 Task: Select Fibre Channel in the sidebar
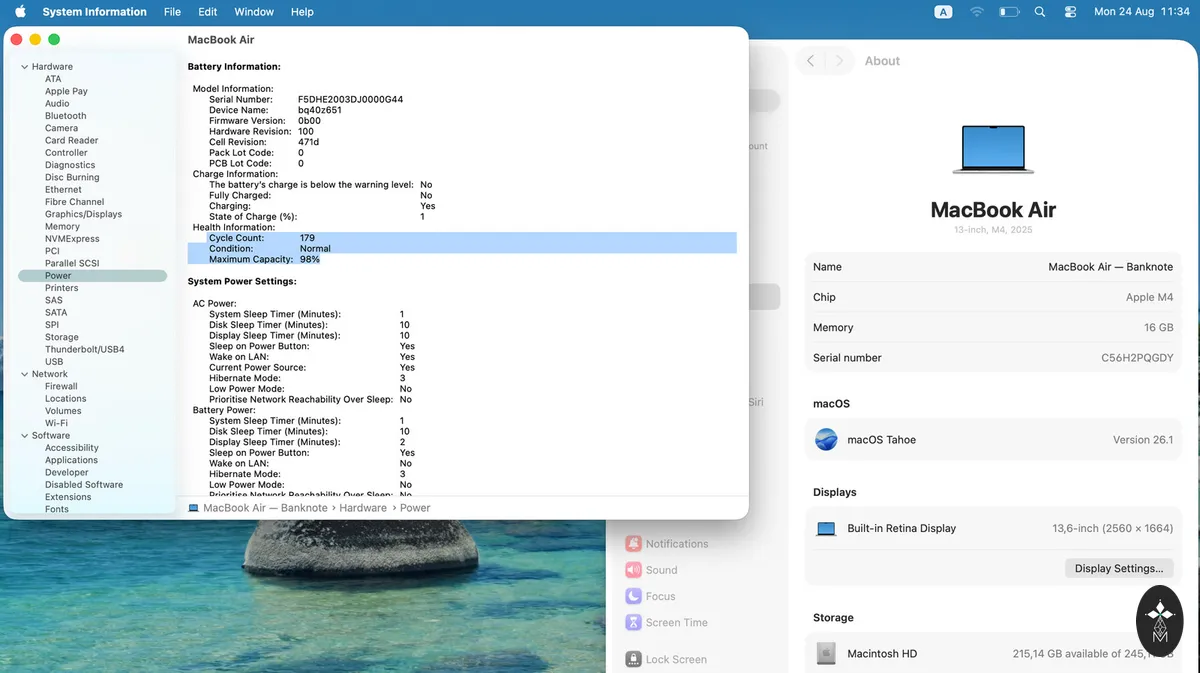point(74,202)
